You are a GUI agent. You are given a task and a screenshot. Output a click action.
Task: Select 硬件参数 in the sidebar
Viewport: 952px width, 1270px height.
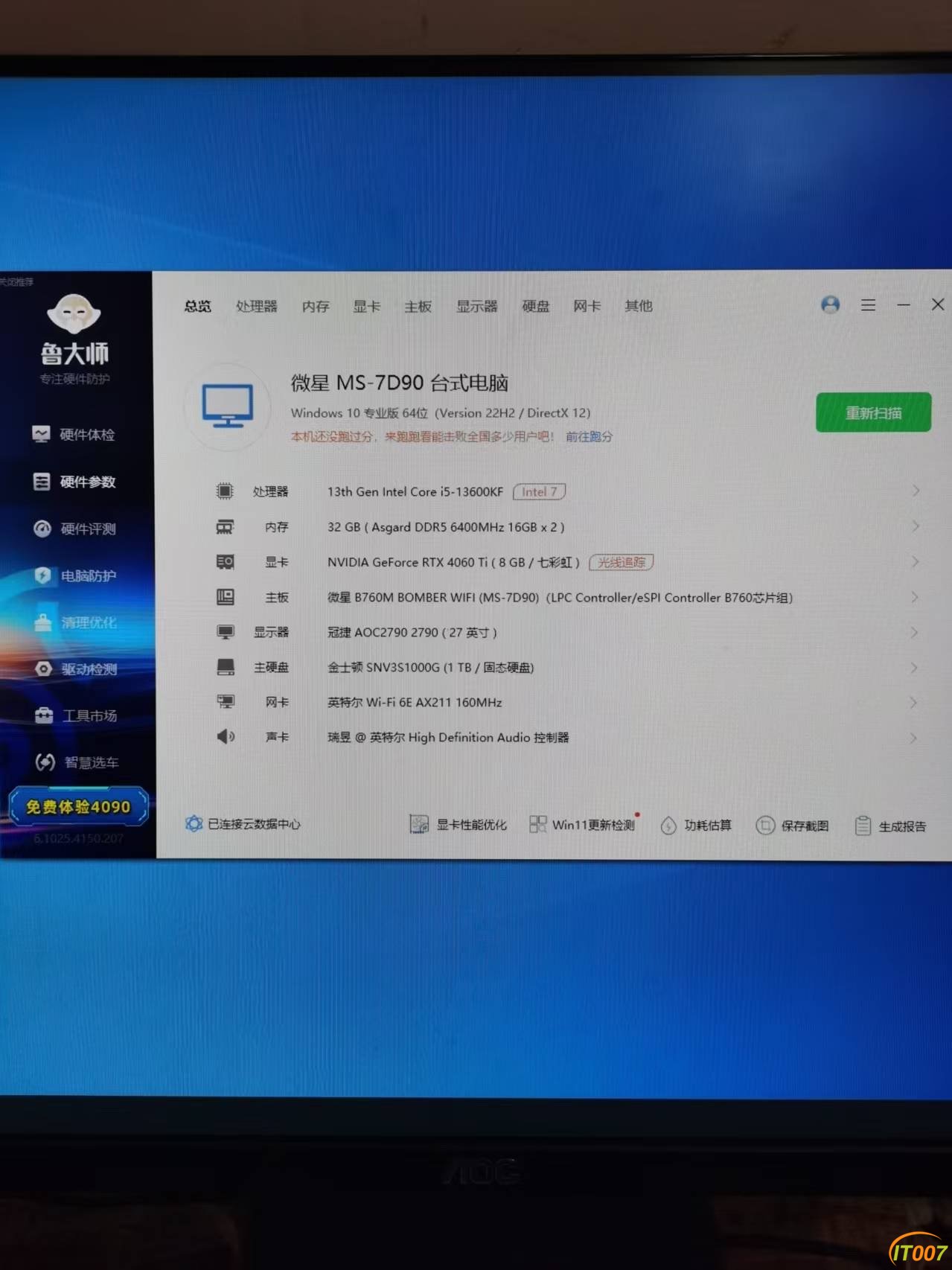74,482
